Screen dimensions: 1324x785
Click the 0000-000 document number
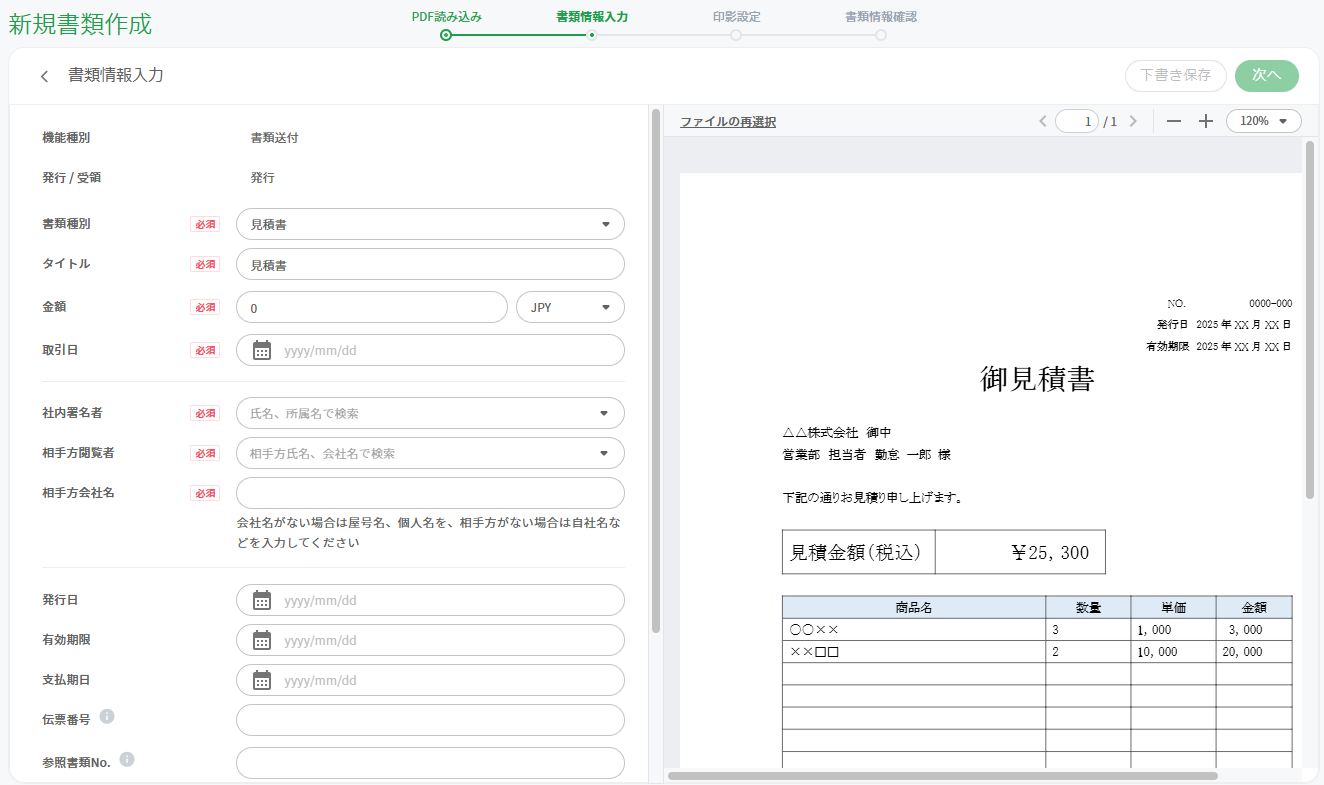tap(1270, 303)
